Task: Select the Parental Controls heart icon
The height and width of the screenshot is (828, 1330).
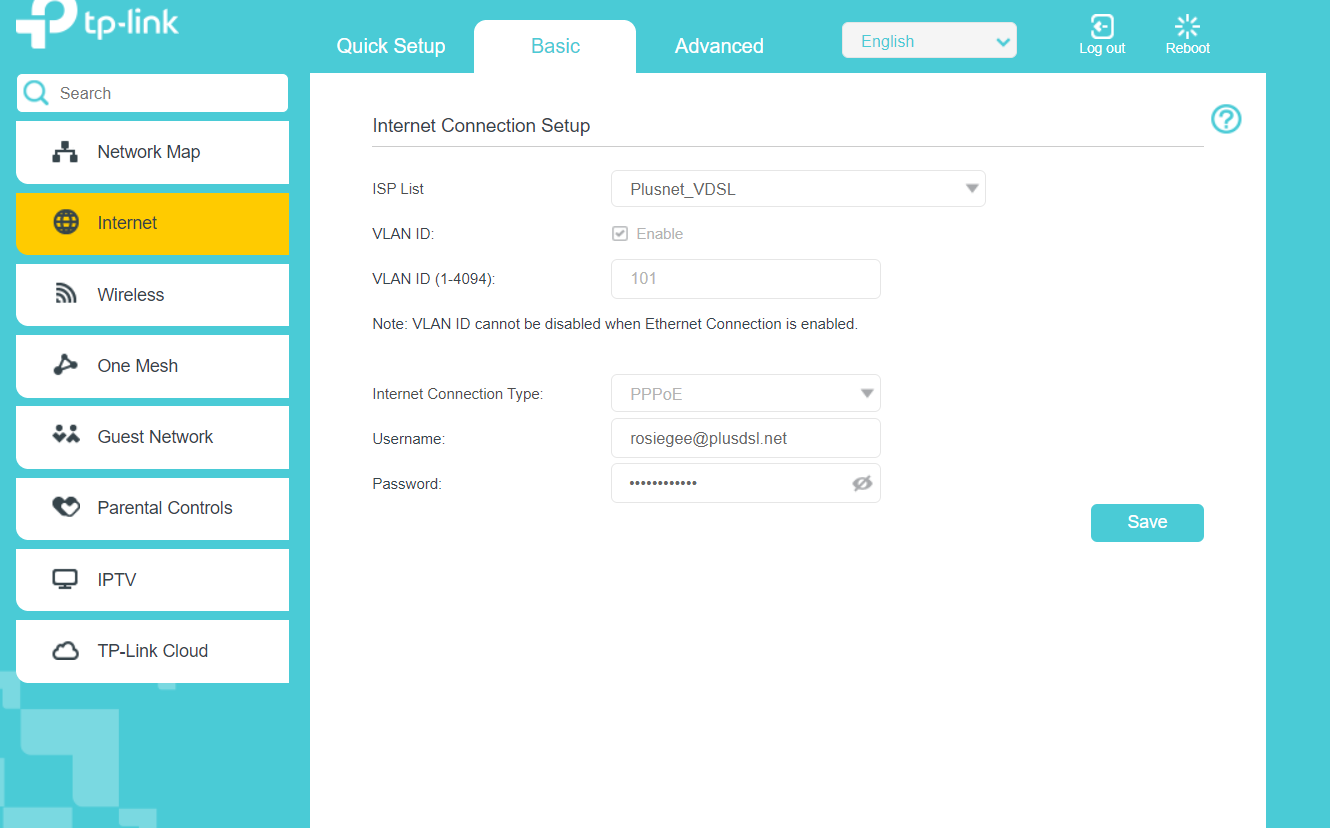Action: [65, 507]
